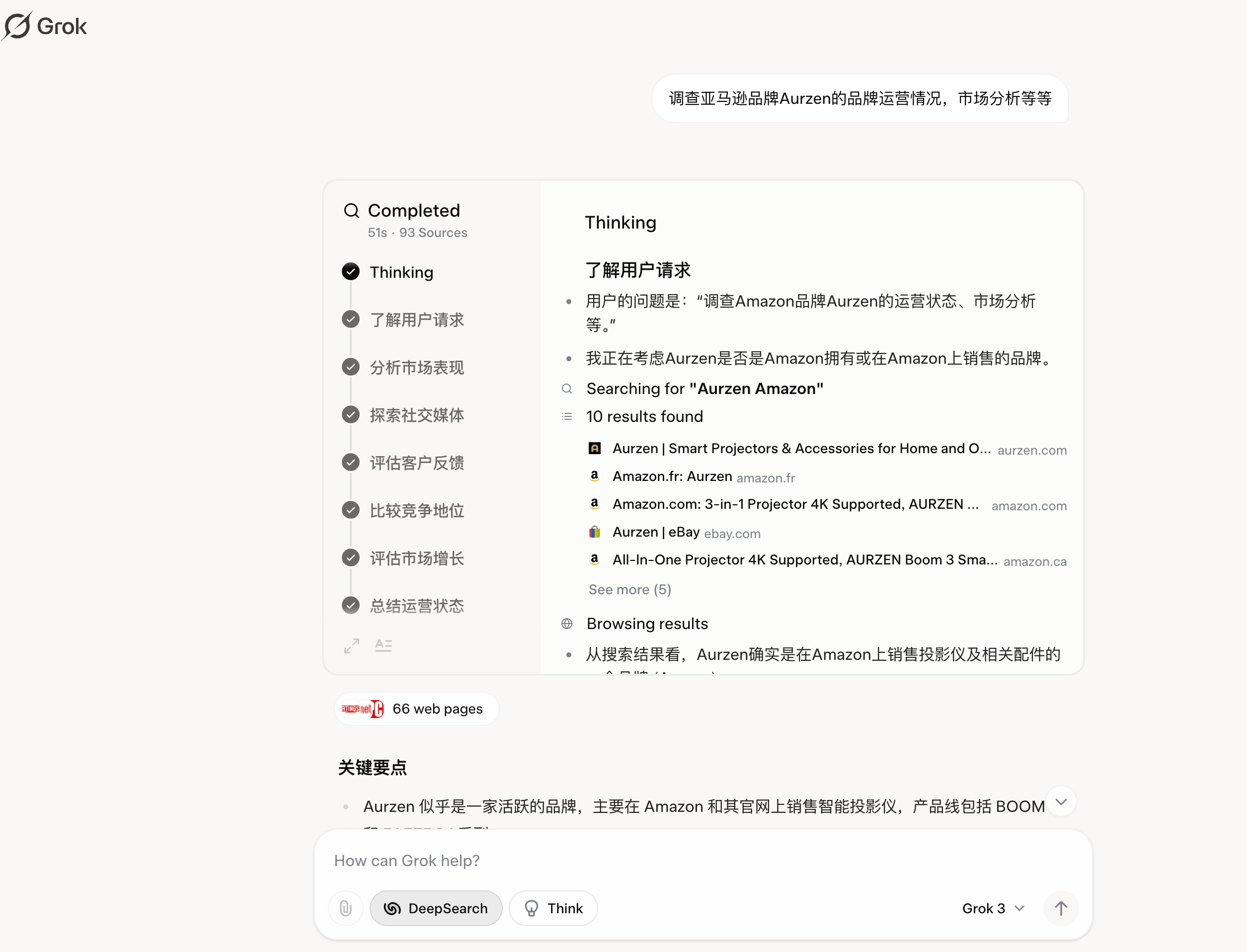Click the 关键要点 heading
Screen dimensions: 1247x952
coord(372,767)
